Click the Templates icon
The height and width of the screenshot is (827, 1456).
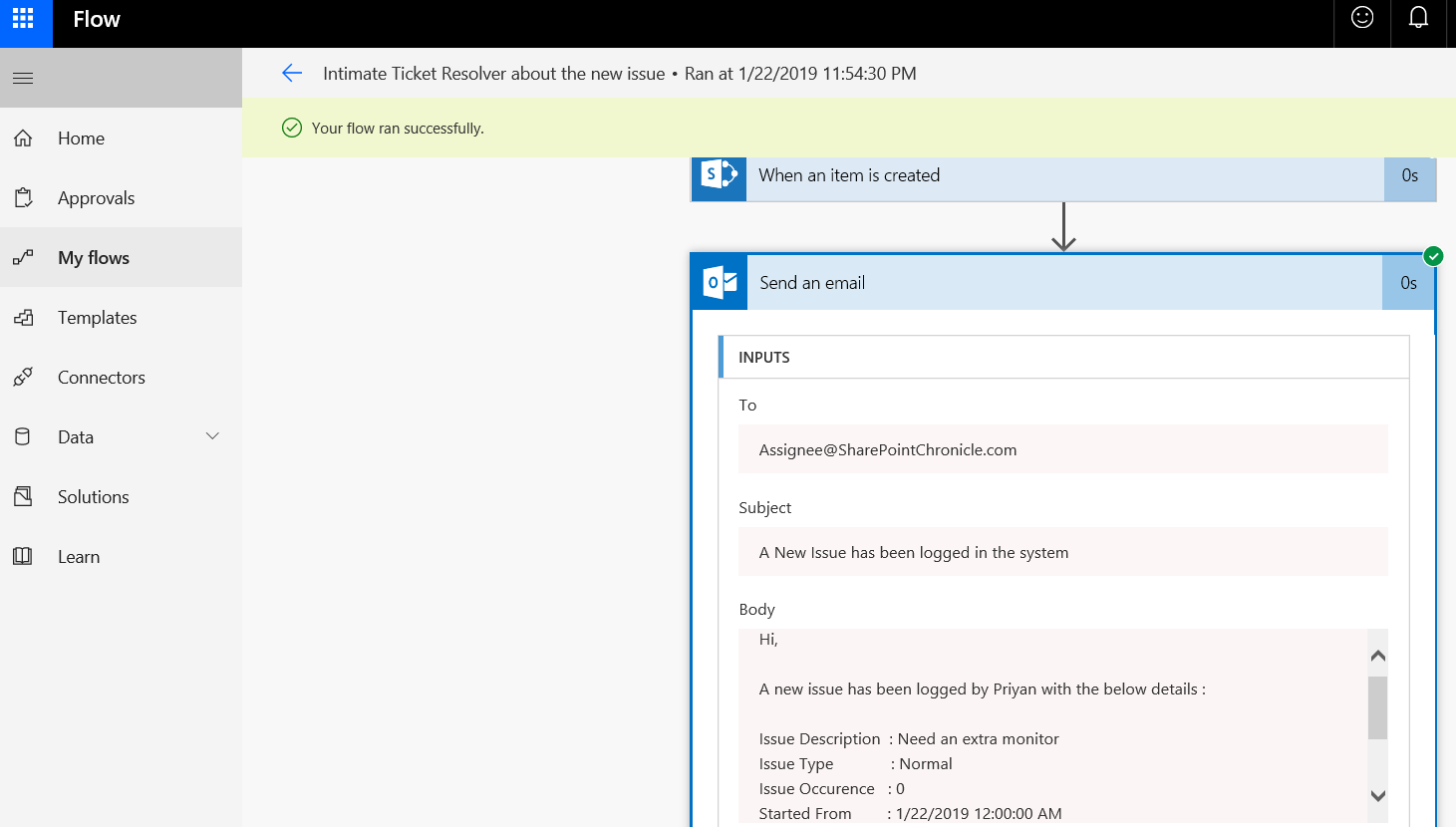click(23, 318)
